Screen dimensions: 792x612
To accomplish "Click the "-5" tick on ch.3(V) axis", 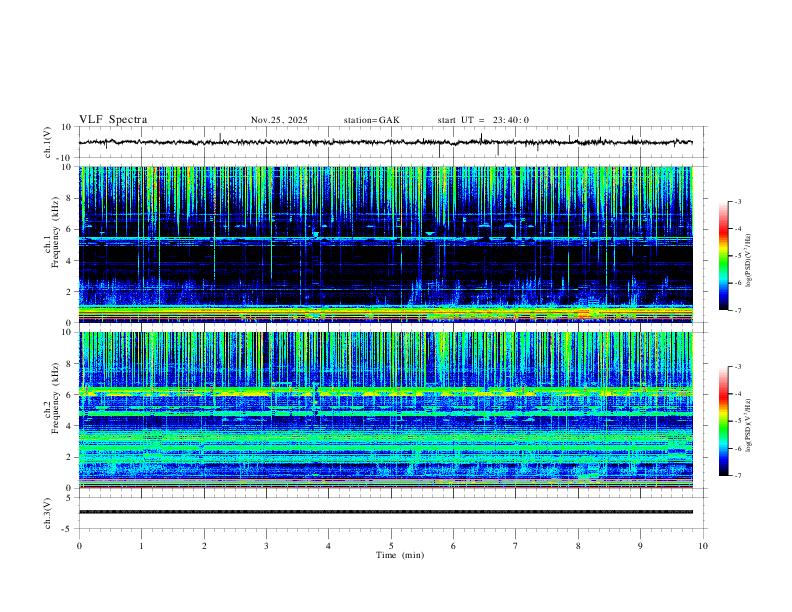I will [x=67, y=529].
